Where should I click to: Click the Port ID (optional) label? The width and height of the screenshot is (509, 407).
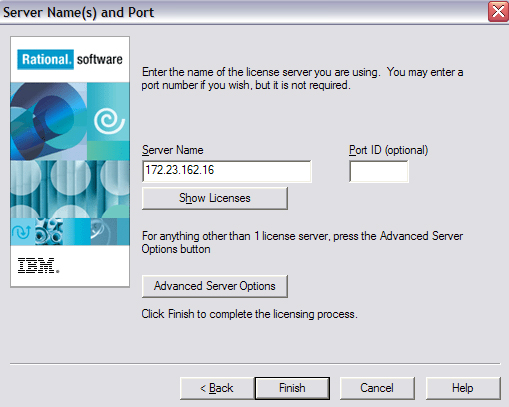coord(388,150)
